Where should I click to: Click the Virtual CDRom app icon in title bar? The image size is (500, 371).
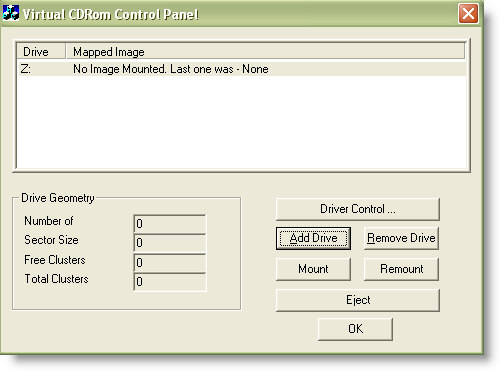coord(11,13)
